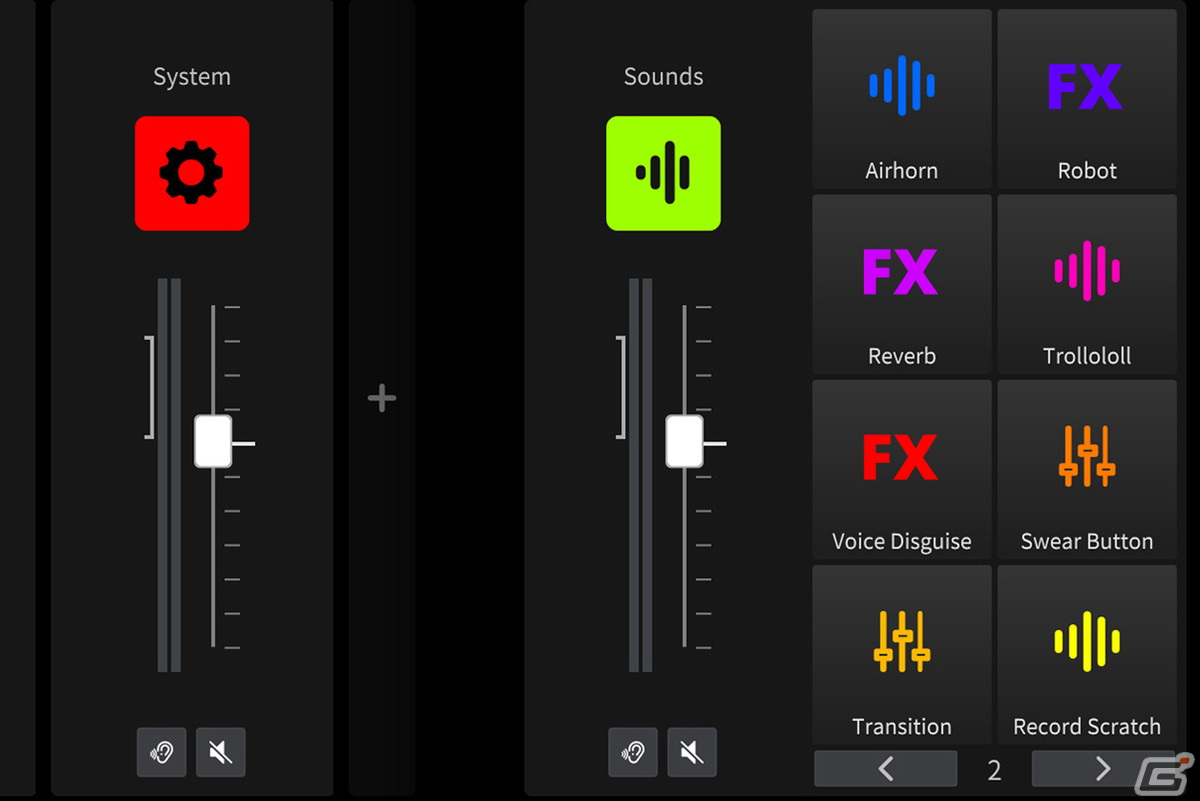
Task: Activate the Voice Disguise FX pad
Action: tap(902, 469)
